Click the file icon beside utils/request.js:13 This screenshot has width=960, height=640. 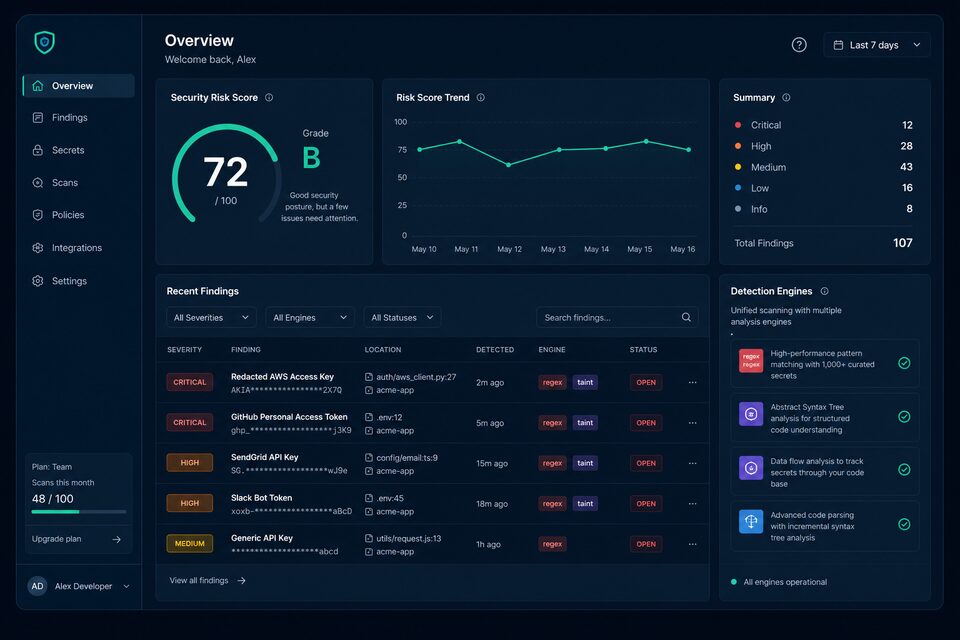[x=369, y=538]
